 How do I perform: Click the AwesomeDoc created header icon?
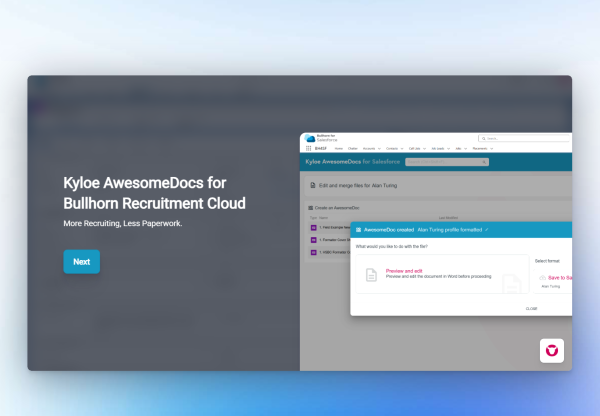point(359,230)
